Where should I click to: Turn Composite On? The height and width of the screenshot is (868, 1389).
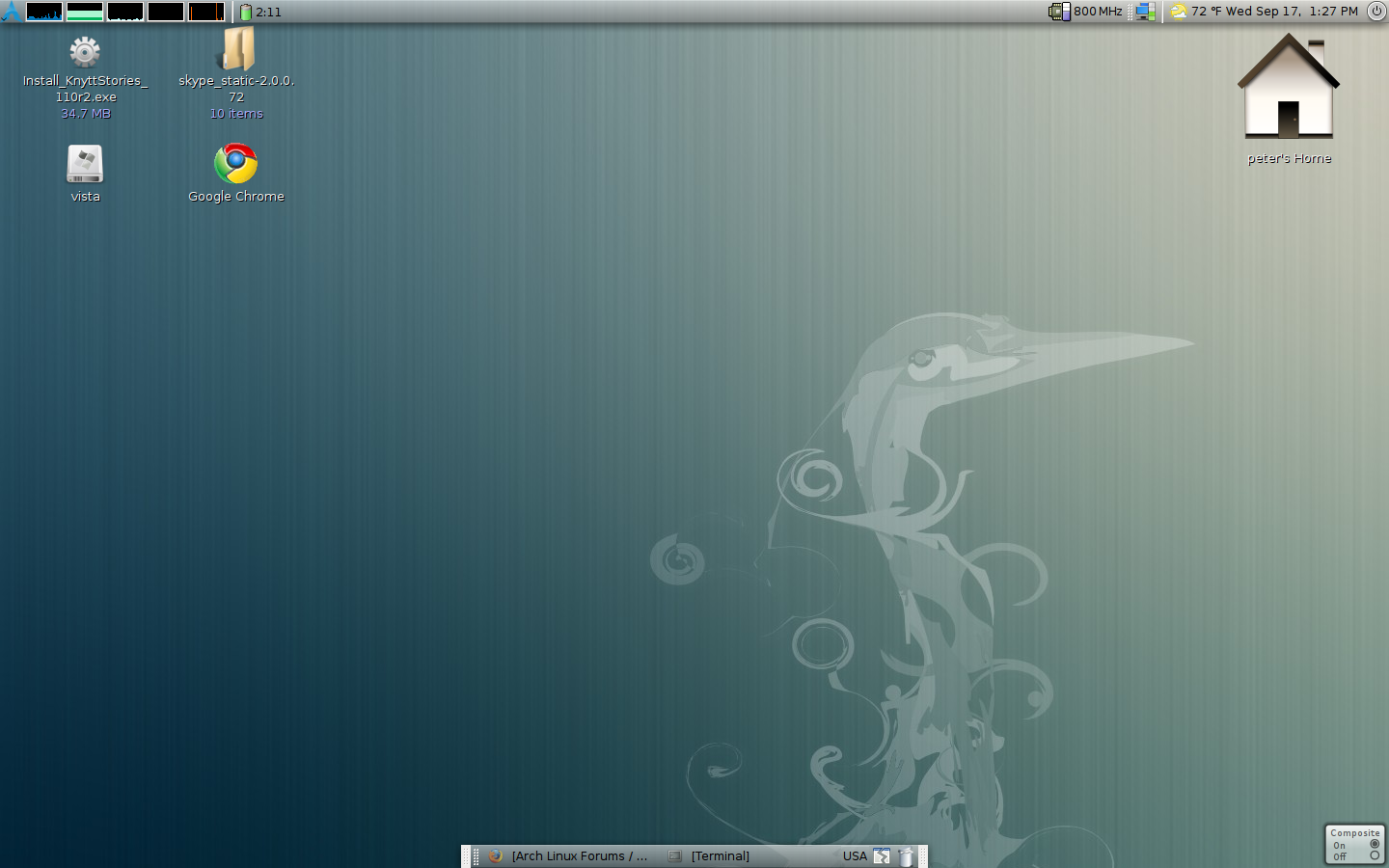[1375, 844]
